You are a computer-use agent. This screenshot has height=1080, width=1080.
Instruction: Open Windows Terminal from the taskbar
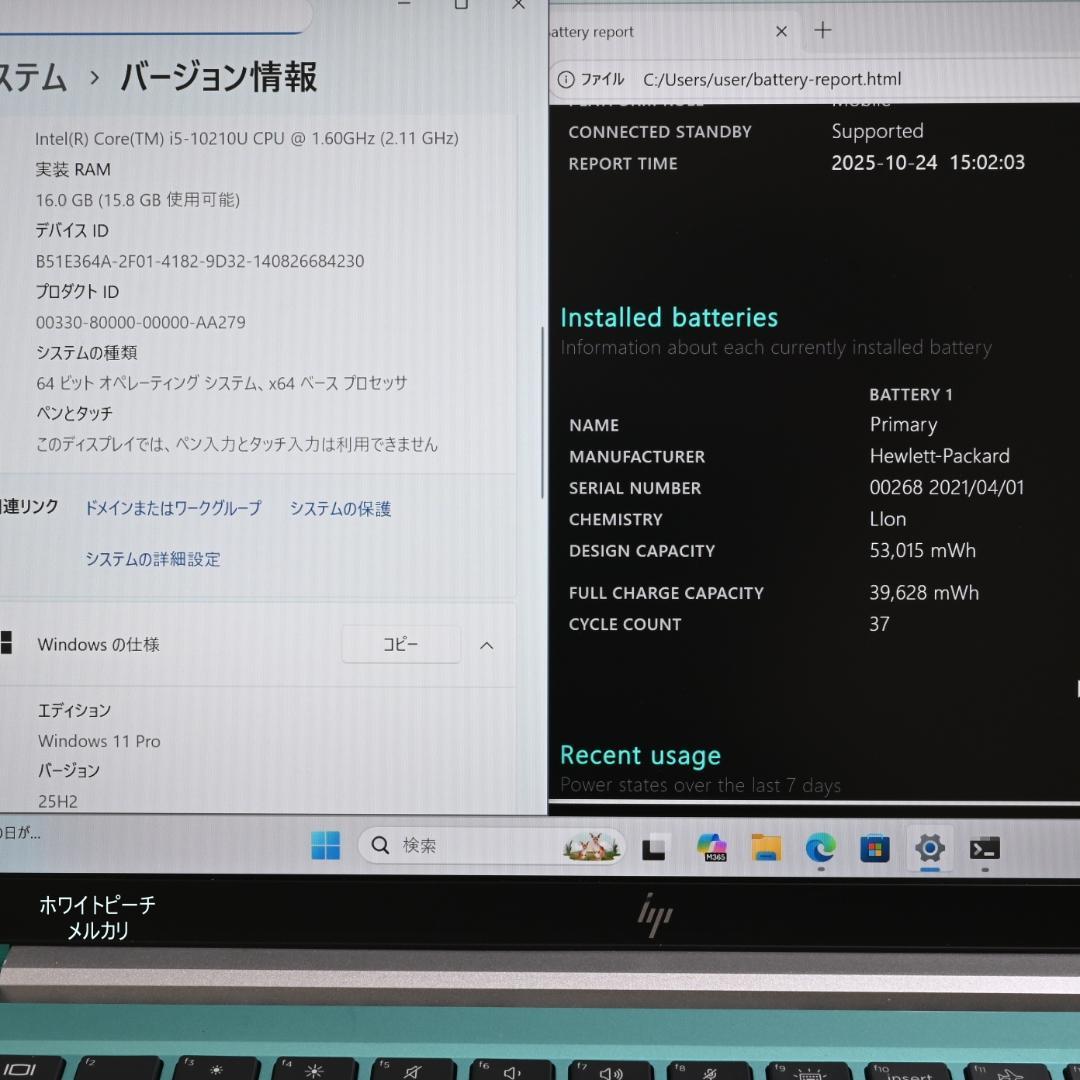984,848
